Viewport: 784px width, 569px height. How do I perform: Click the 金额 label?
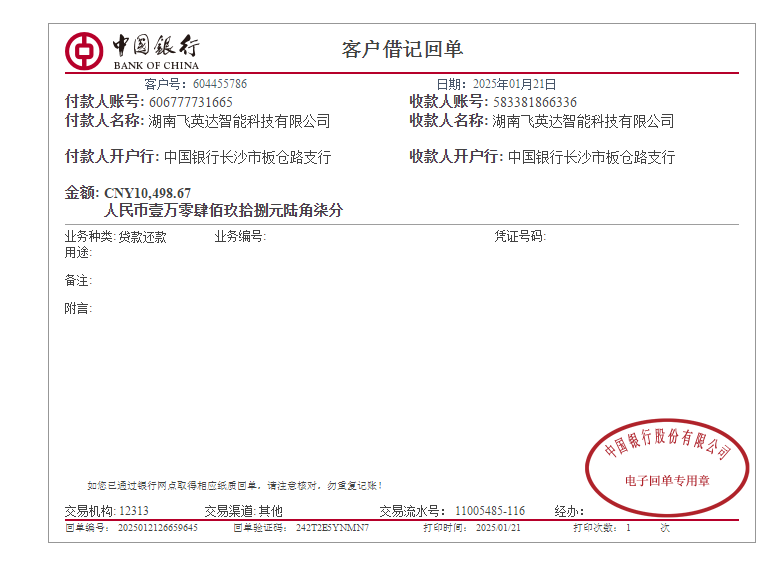click(x=82, y=193)
